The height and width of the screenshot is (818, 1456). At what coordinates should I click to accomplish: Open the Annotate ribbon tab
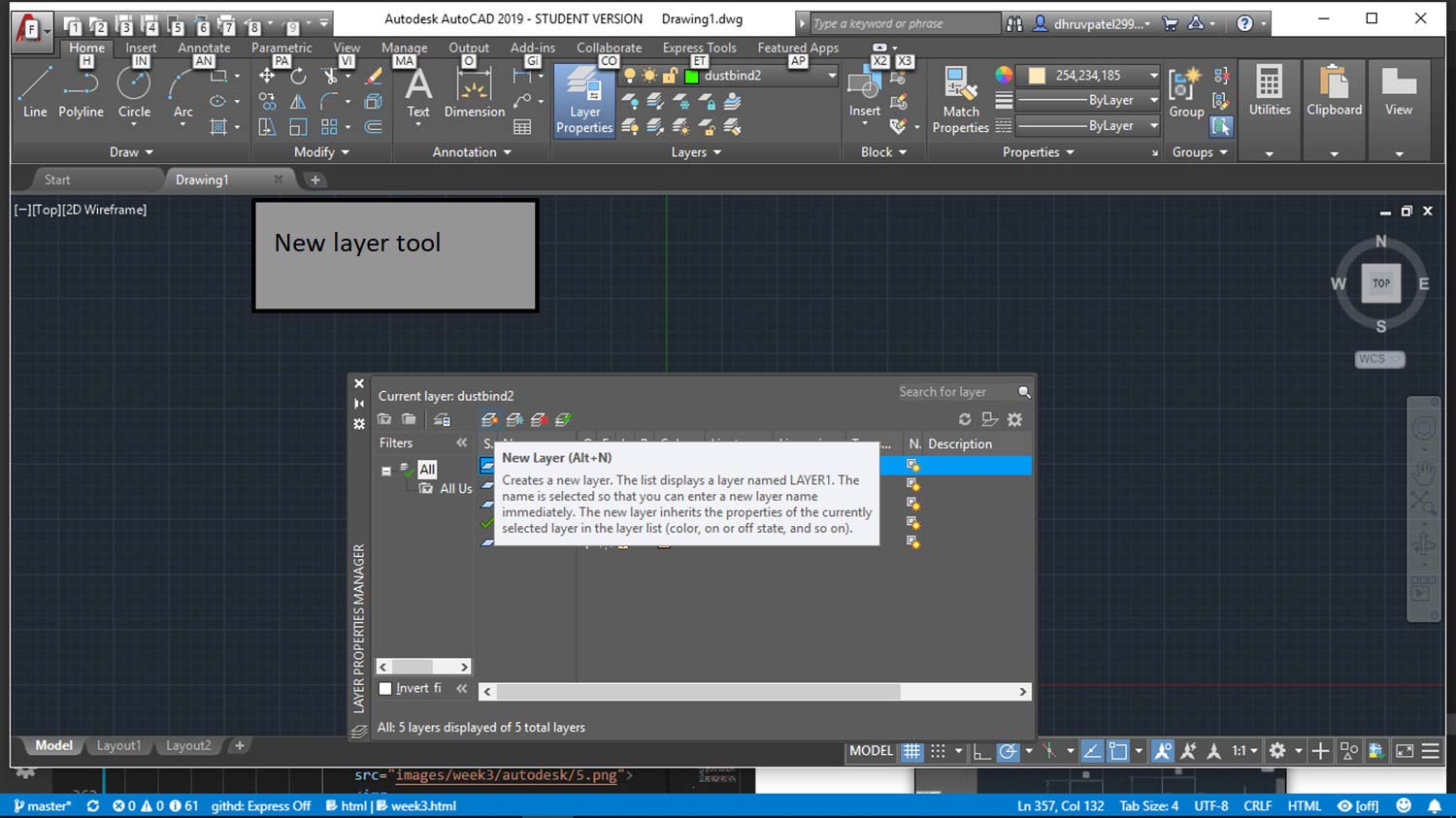click(x=204, y=47)
